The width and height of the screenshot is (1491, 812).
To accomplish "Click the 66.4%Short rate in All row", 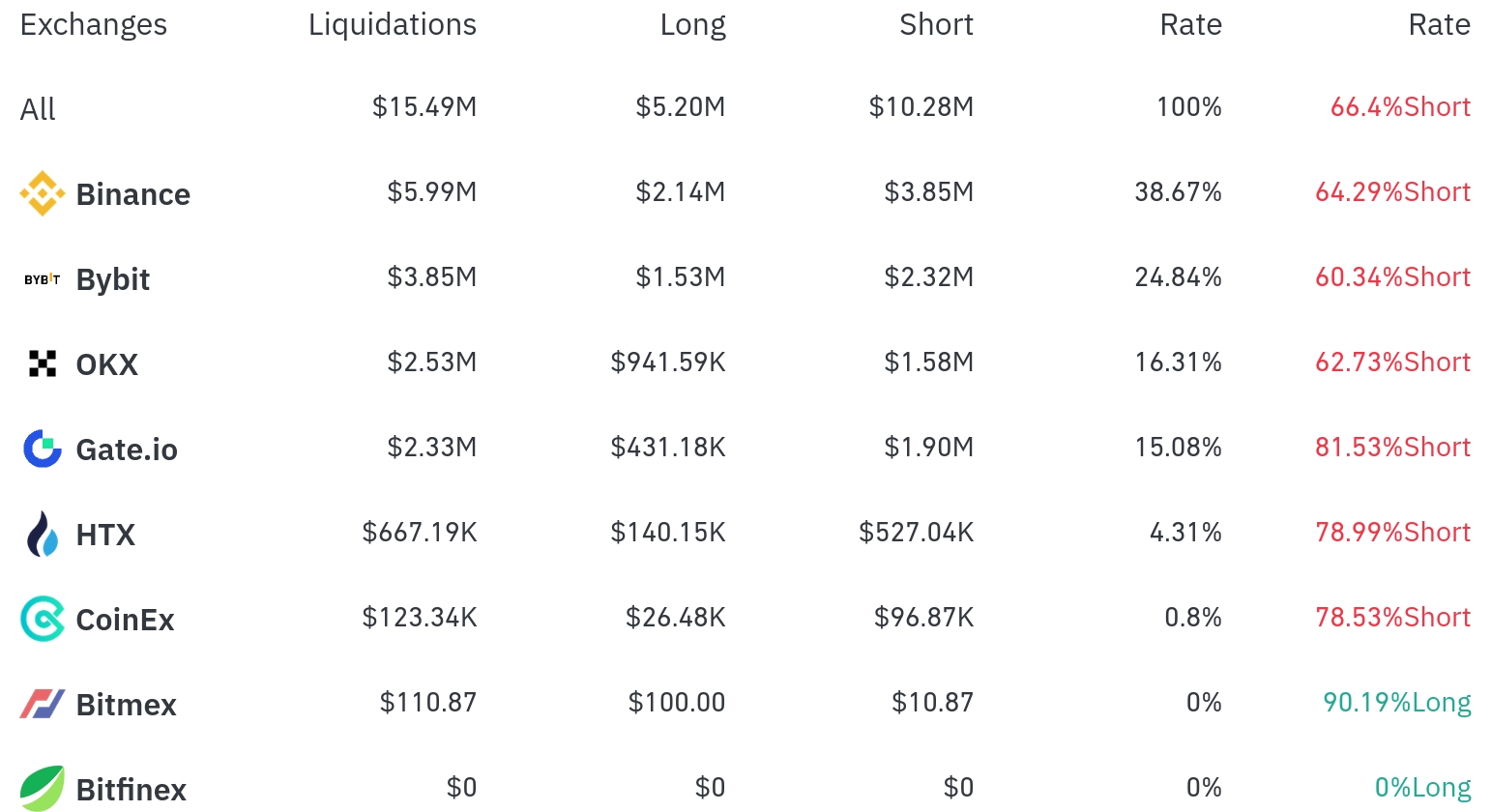I will (1400, 107).
